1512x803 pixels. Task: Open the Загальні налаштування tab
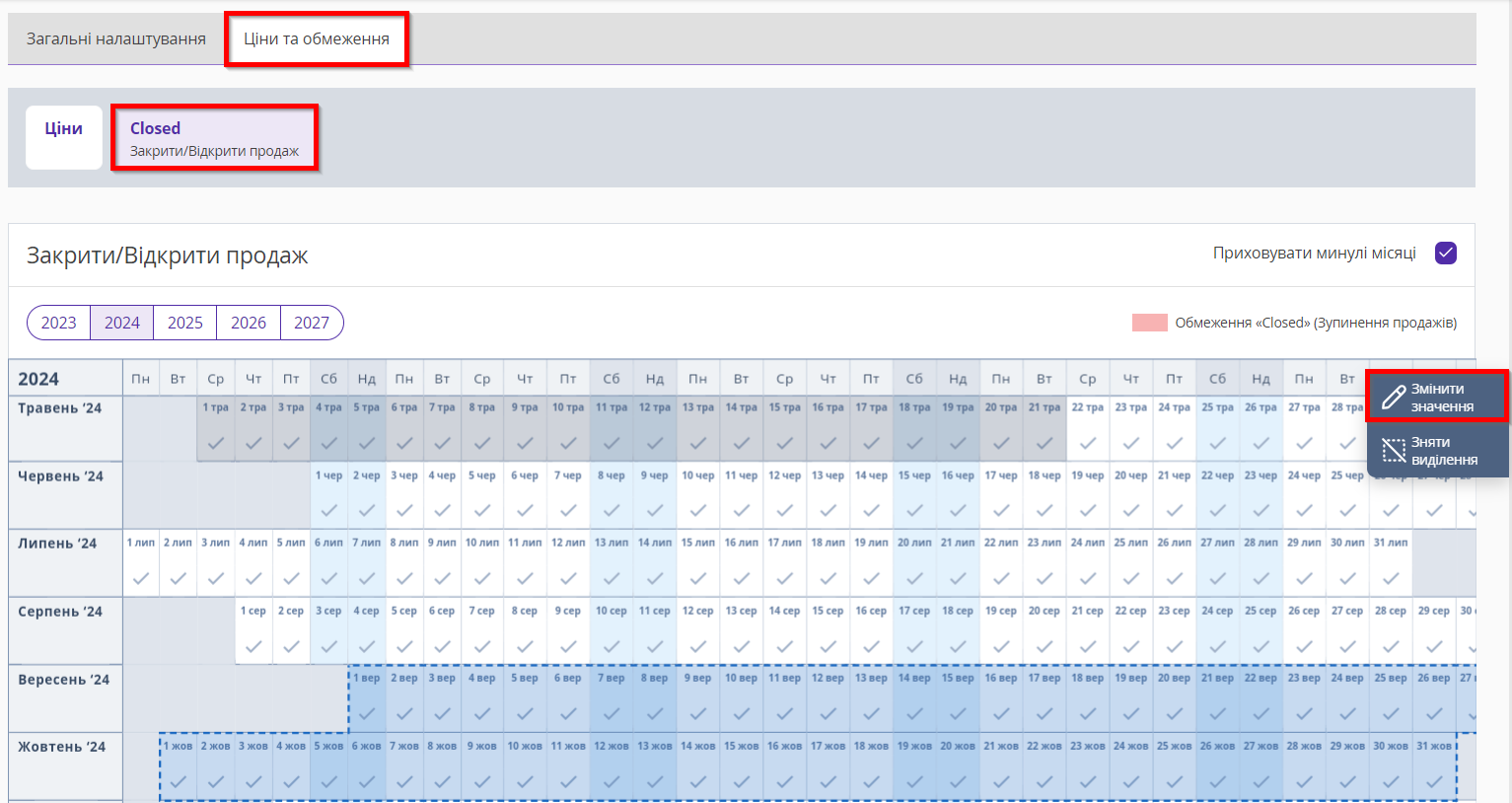116,38
